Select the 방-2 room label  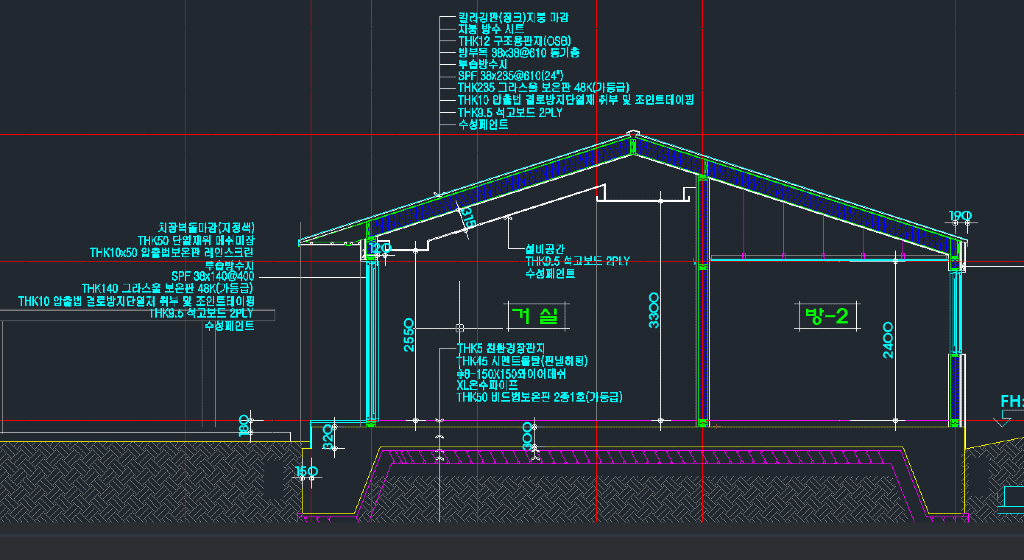click(826, 316)
